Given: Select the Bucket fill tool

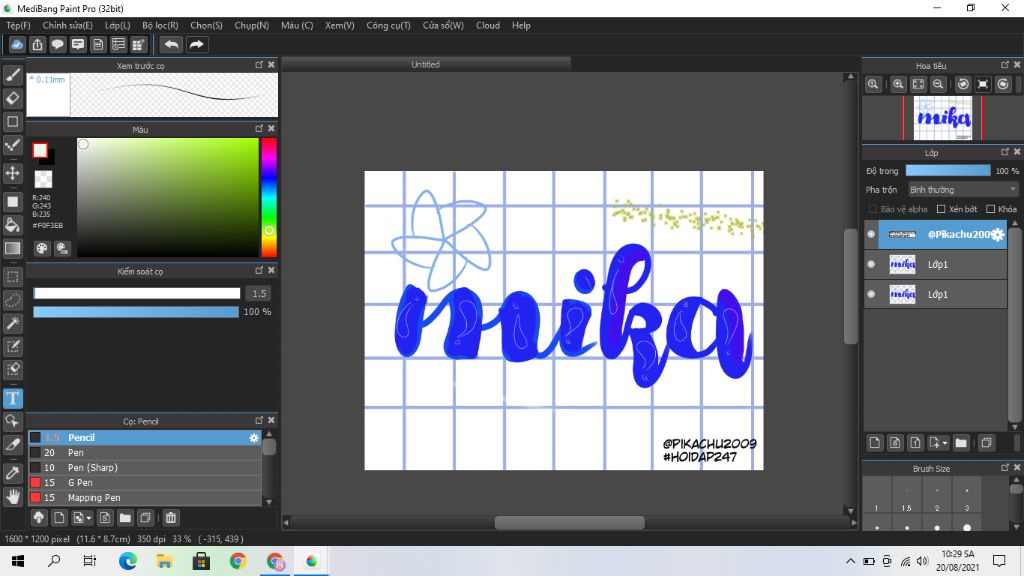Looking at the screenshot, I should click(x=12, y=225).
